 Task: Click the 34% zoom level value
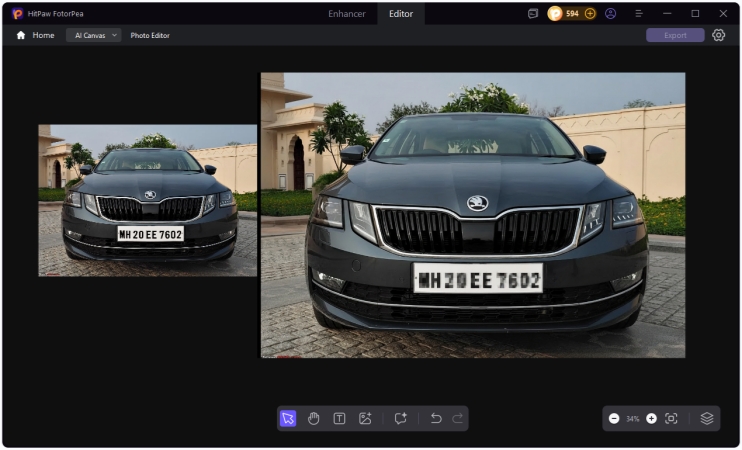(x=633, y=419)
